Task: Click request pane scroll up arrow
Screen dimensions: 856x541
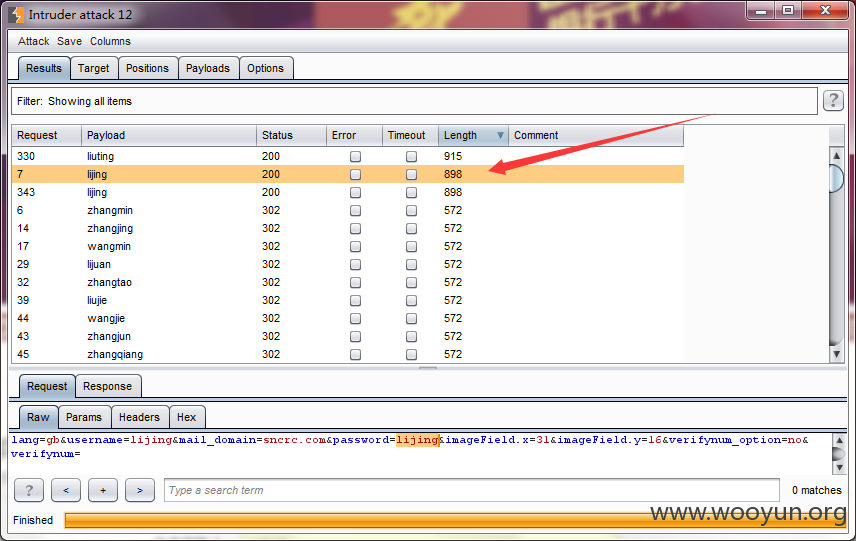Action: (840, 440)
